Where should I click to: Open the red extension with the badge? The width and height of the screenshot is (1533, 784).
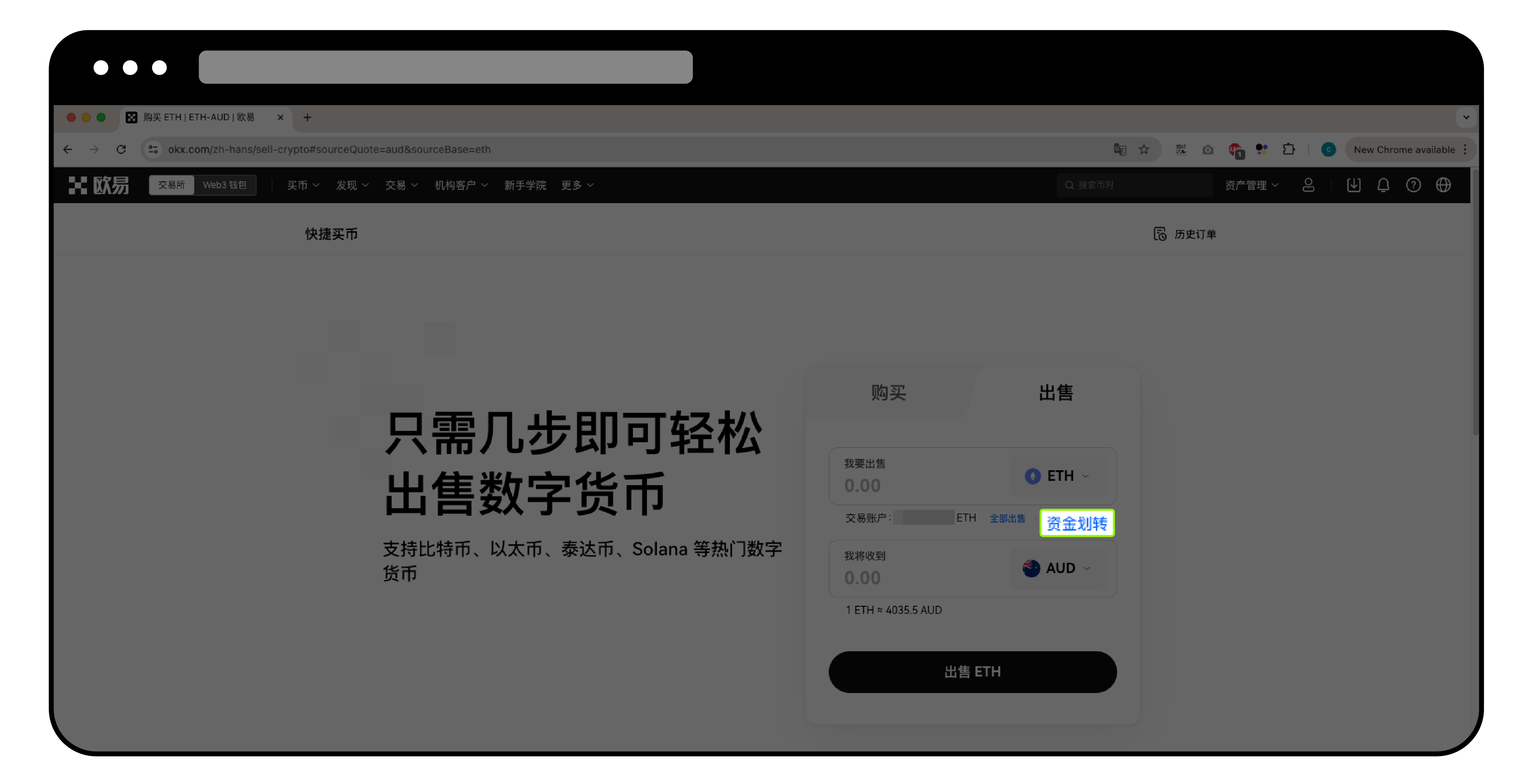pos(1236,151)
